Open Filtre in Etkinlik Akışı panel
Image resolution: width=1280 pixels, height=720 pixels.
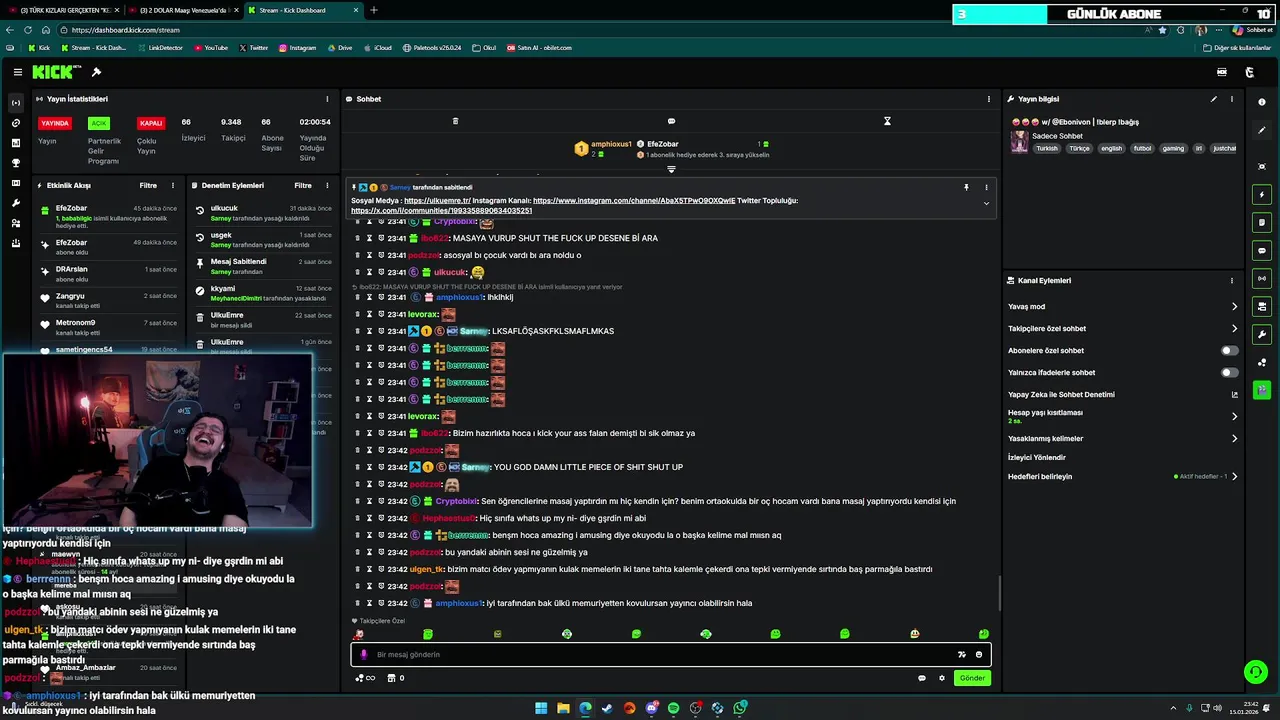148,185
